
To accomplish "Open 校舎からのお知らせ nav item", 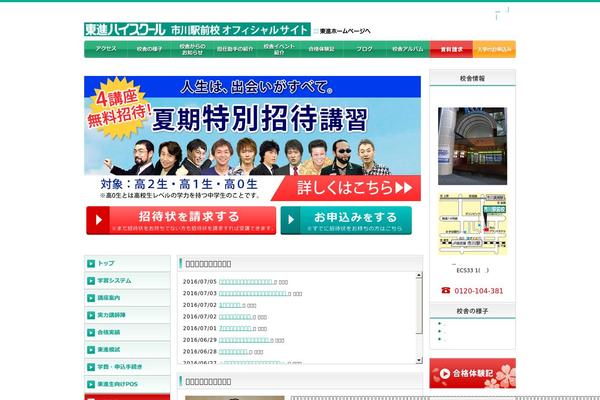I will tap(192, 49).
